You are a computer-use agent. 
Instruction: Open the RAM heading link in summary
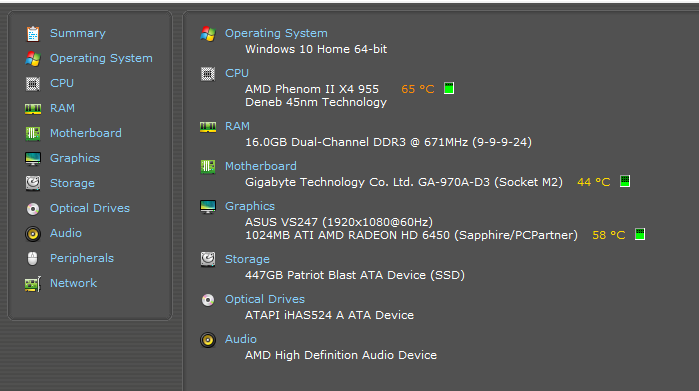237,126
